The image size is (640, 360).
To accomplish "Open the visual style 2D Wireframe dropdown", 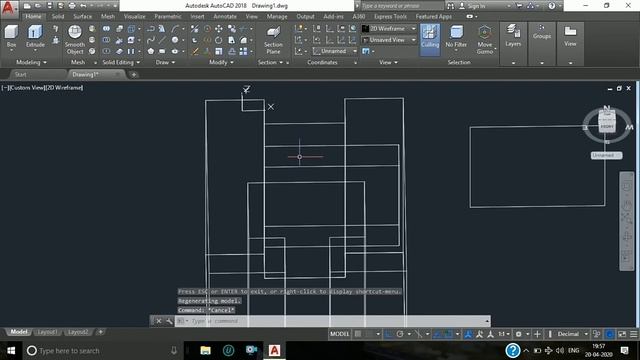I will tap(389, 29).
